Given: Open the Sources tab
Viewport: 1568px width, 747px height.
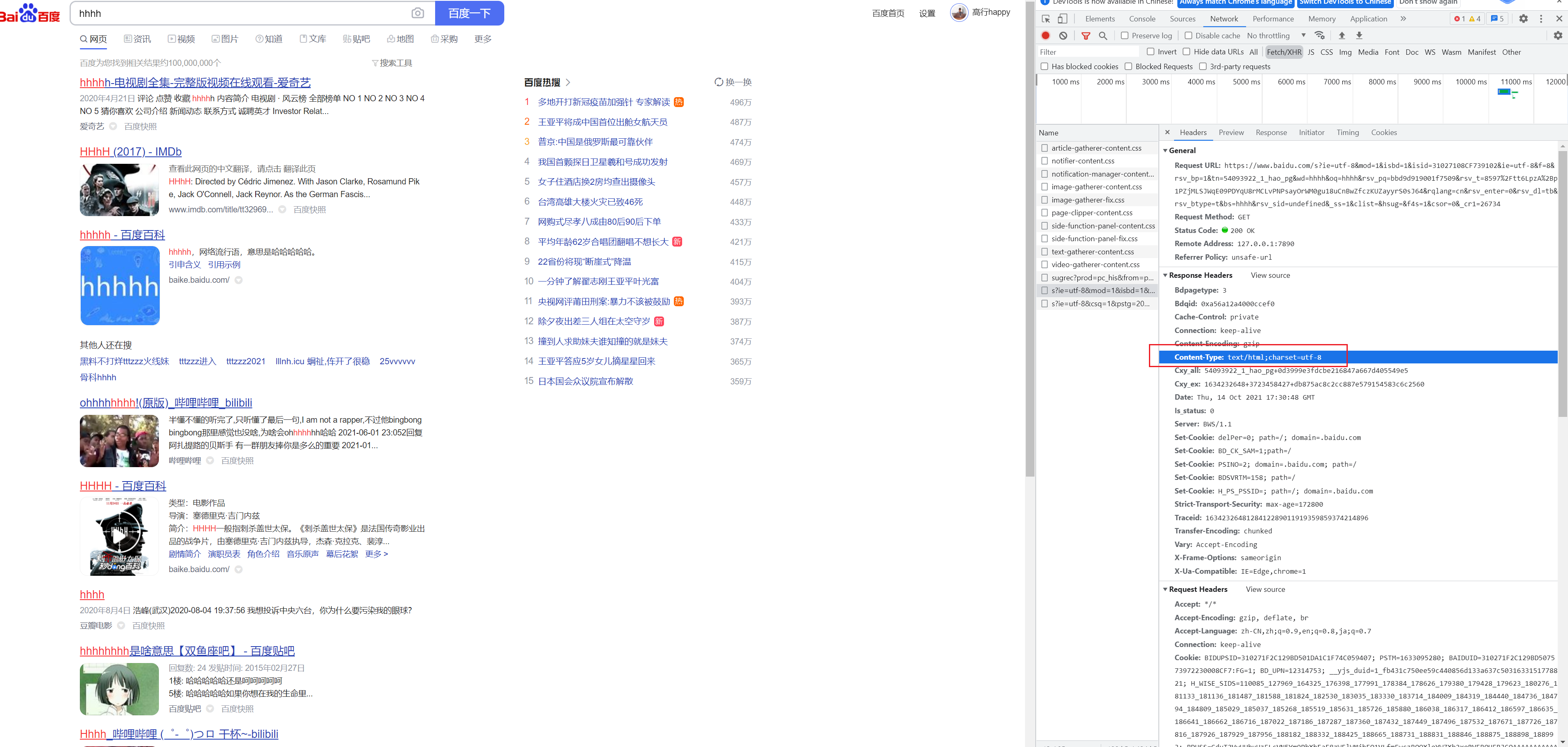Looking at the screenshot, I should pyautogui.click(x=1182, y=19).
